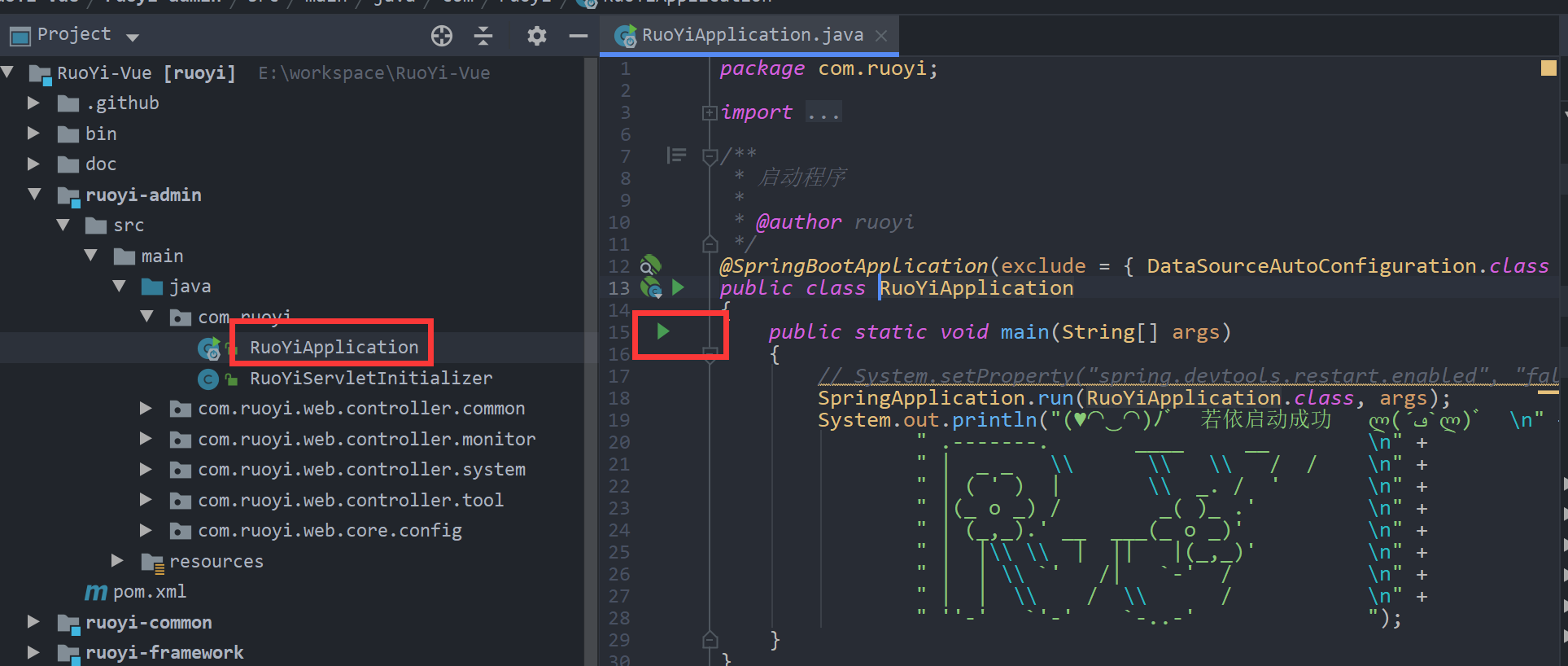Screen dimensions: 1568x666
Task: Click the Collapse All icon in Project panel
Action: (483, 35)
